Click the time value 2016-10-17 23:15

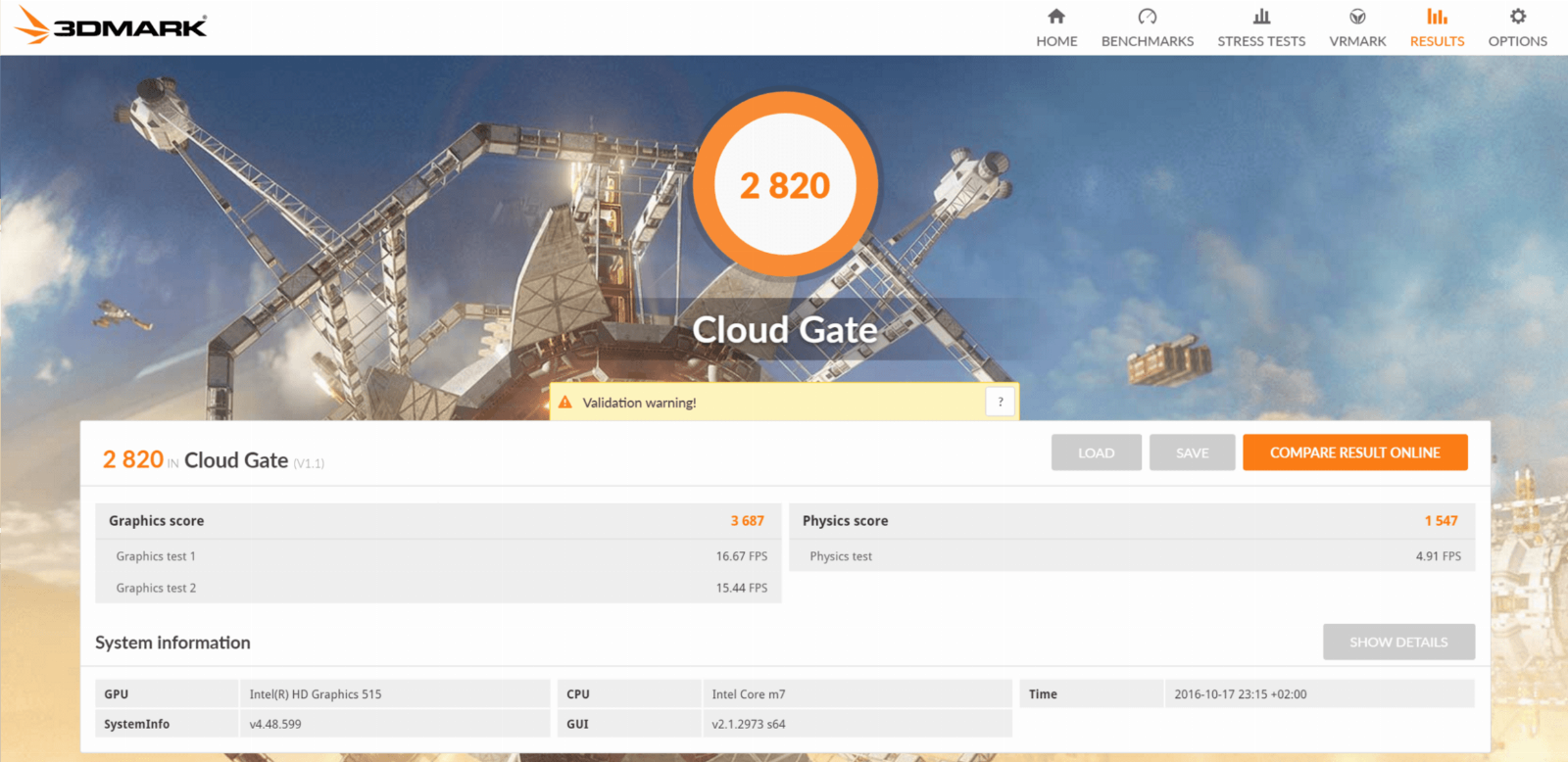point(1241,694)
